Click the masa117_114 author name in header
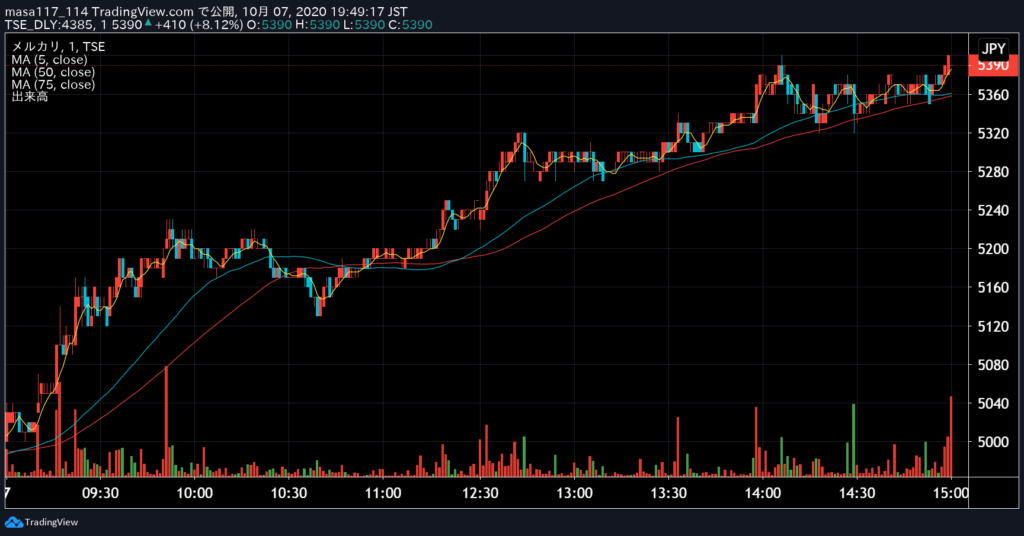 click(46, 12)
